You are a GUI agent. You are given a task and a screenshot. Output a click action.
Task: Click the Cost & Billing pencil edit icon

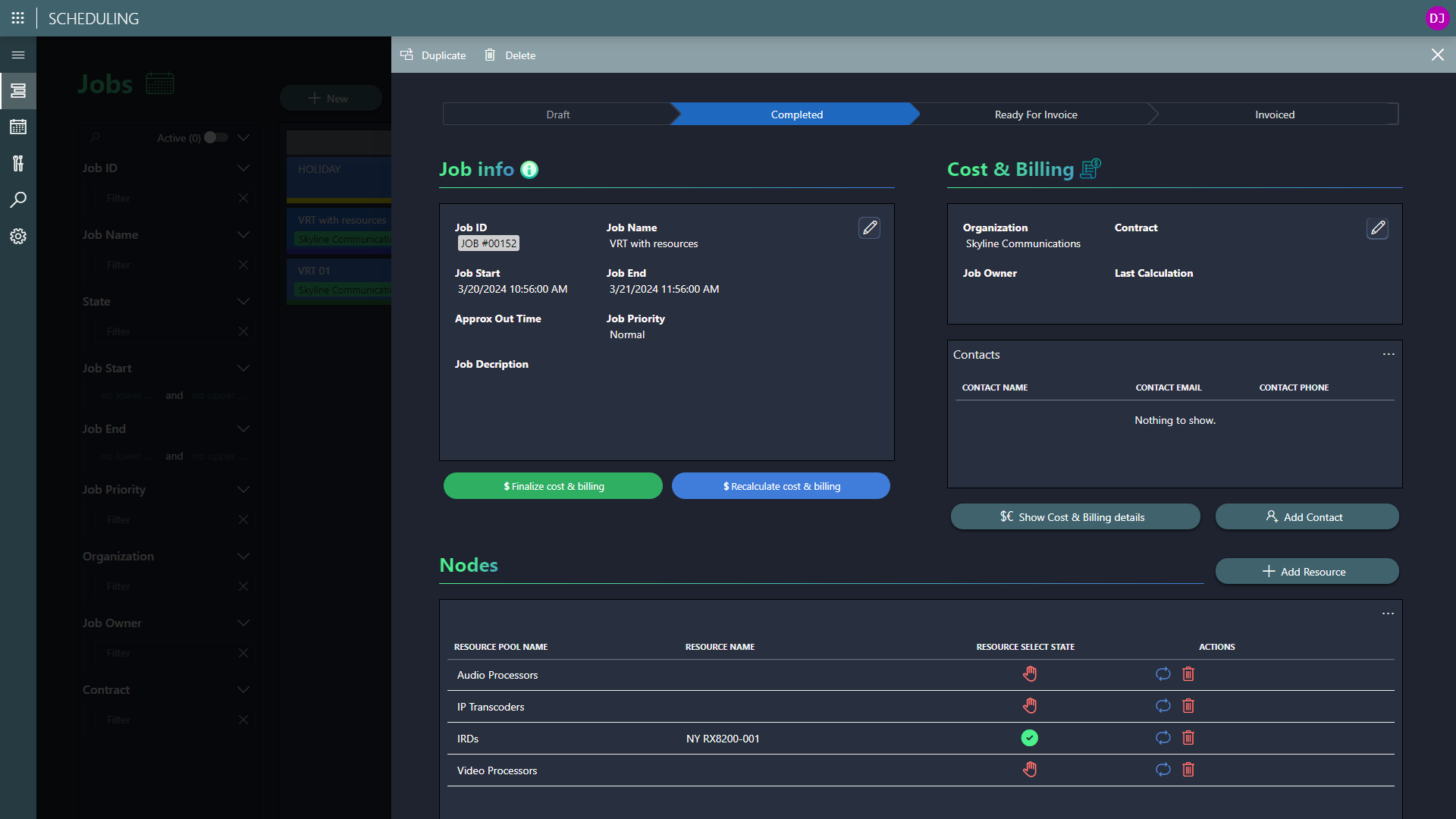click(1377, 227)
